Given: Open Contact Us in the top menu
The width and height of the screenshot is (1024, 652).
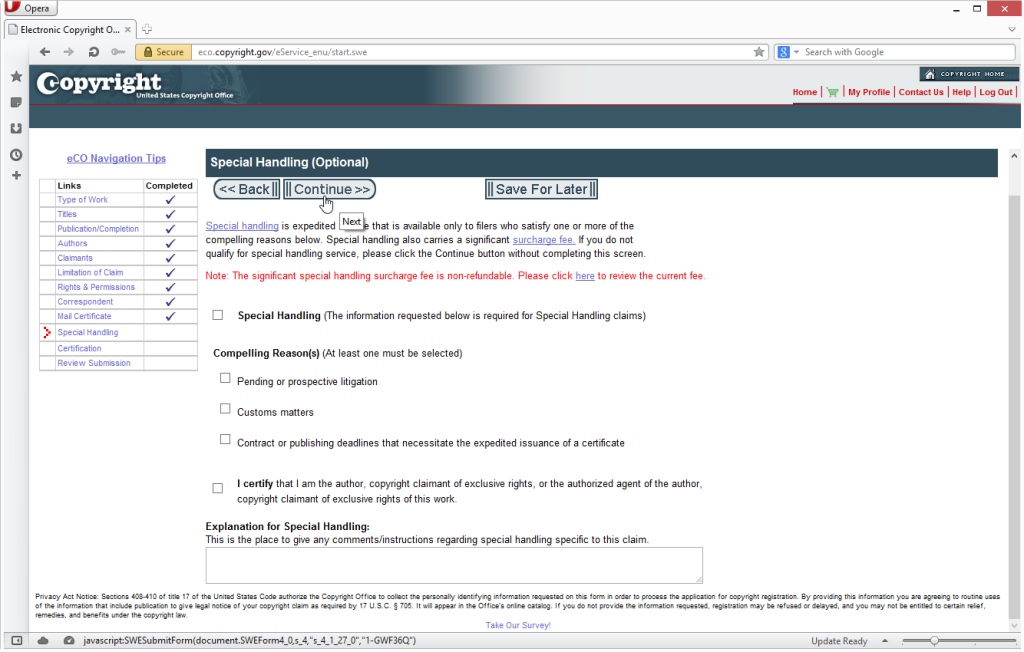Looking at the screenshot, I should click(x=921, y=92).
